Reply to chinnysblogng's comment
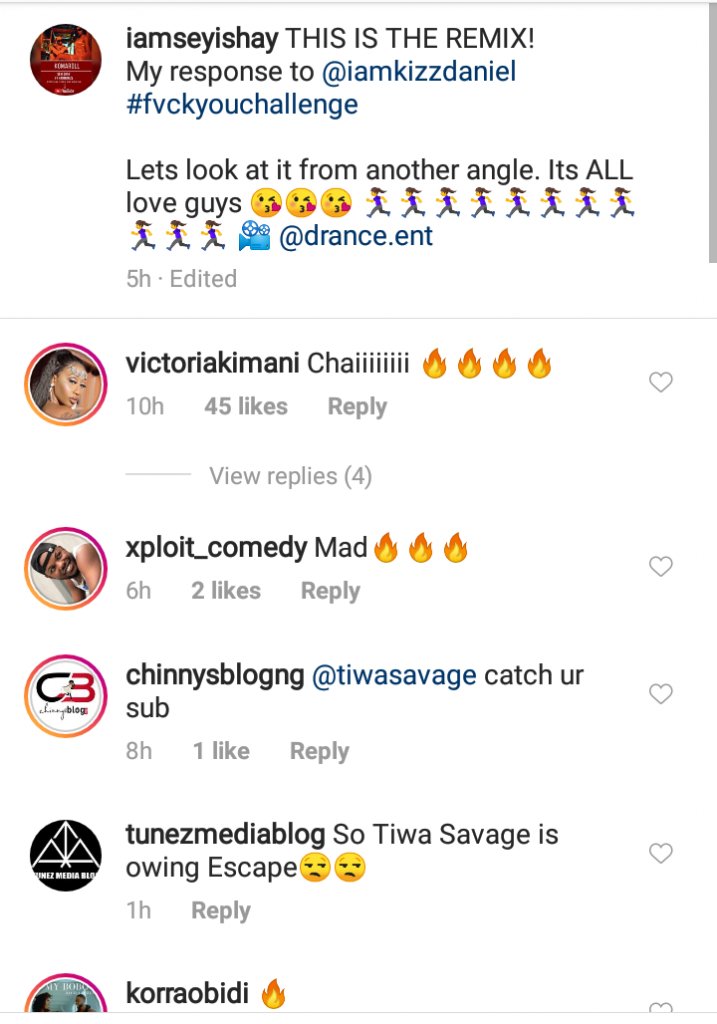Viewport: 717px width, 1024px height. (319, 751)
